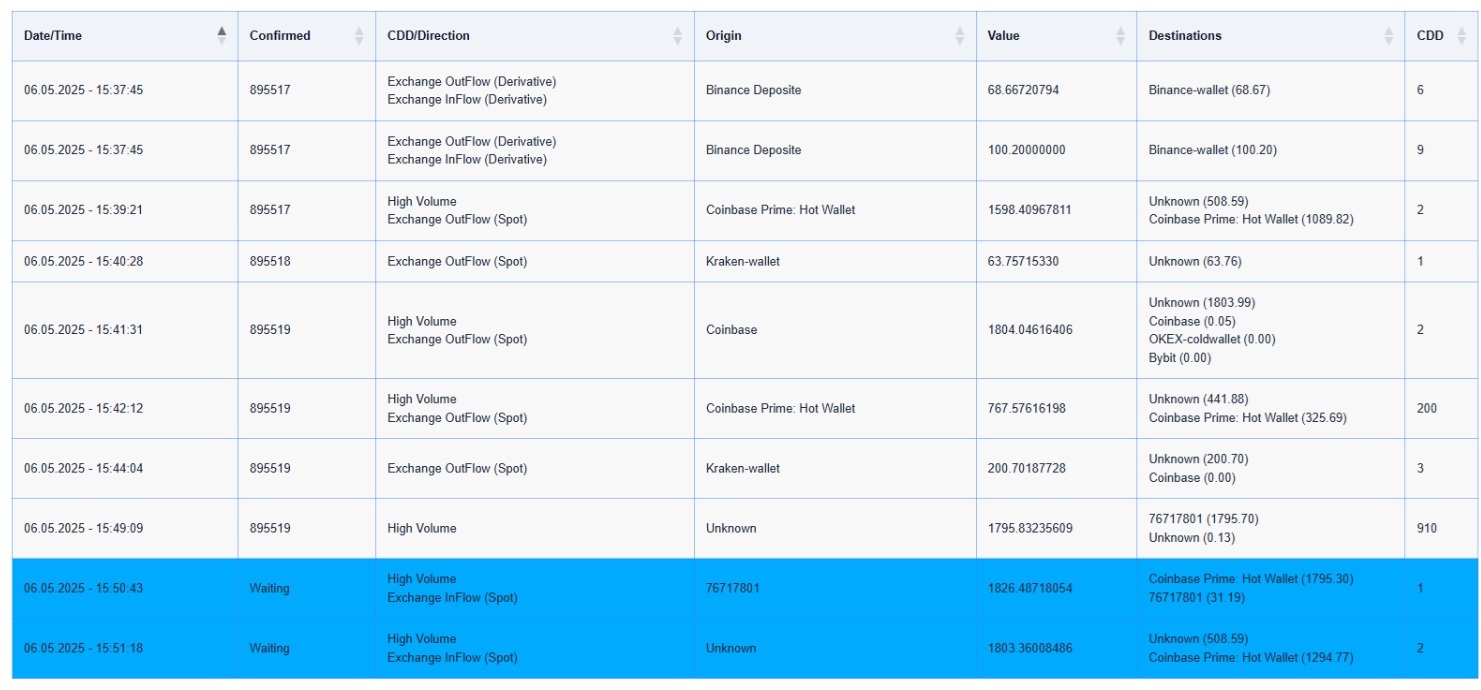
Task: Click the Confirmed header label
Action: tap(280, 36)
